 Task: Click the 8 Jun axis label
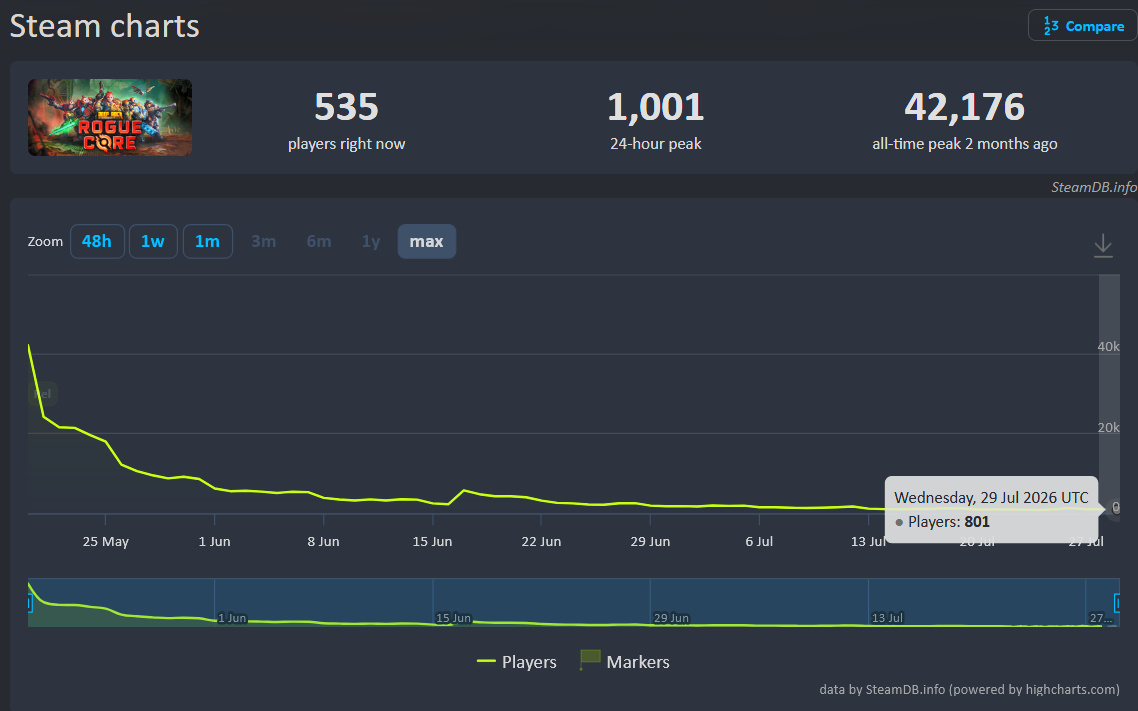click(323, 541)
